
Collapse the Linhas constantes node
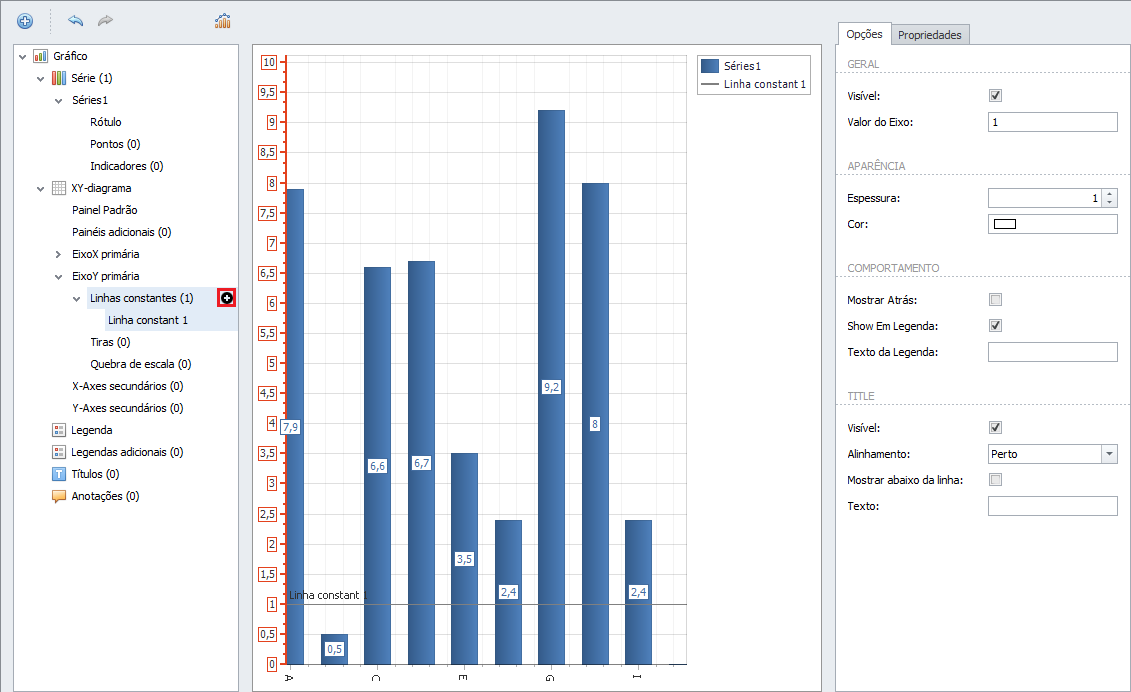[x=76, y=299]
